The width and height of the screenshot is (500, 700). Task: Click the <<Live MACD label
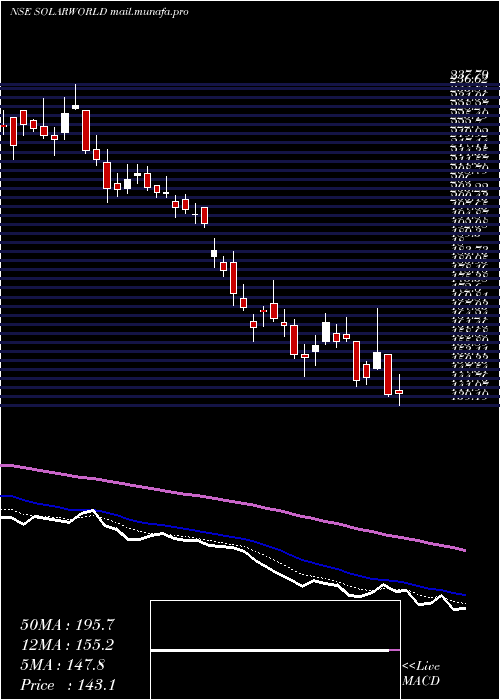click(421, 674)
